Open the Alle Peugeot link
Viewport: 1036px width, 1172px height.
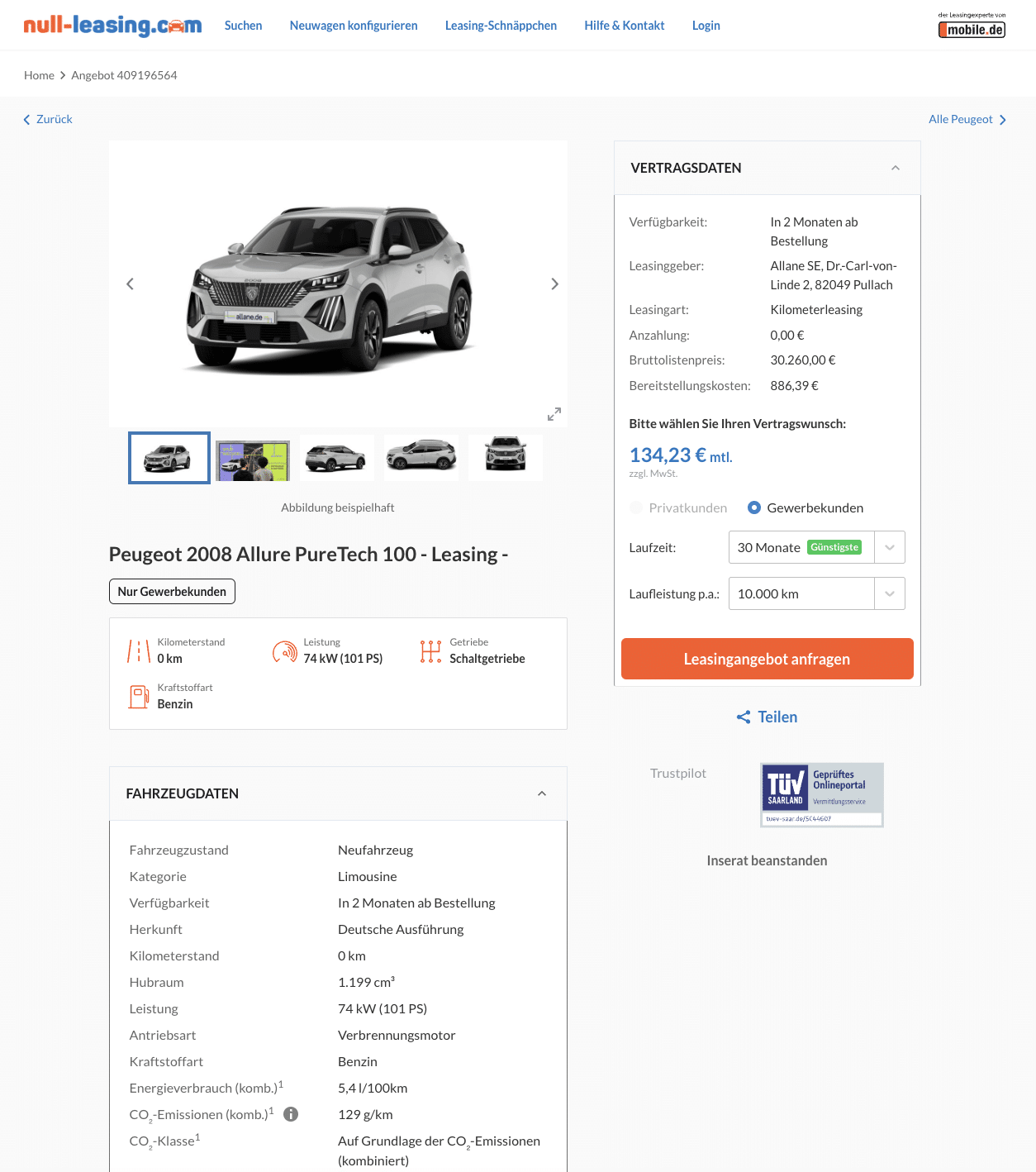967,119
